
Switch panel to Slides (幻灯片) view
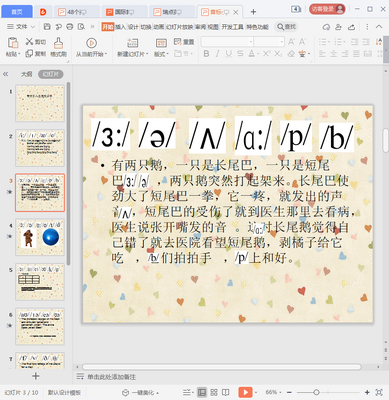pyautogui.click(x=51, y=74)
